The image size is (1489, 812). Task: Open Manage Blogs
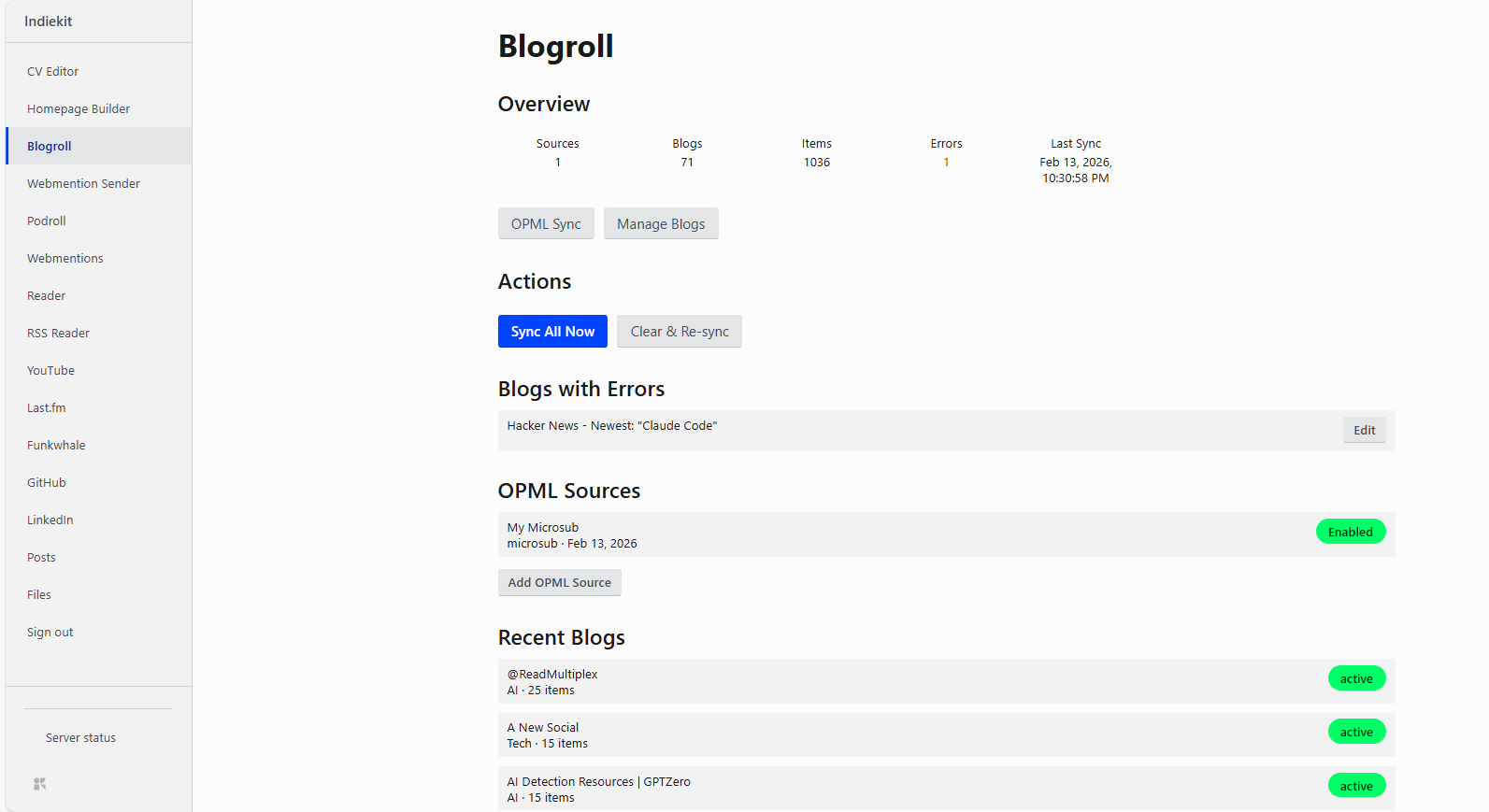(x=661, y=224)
